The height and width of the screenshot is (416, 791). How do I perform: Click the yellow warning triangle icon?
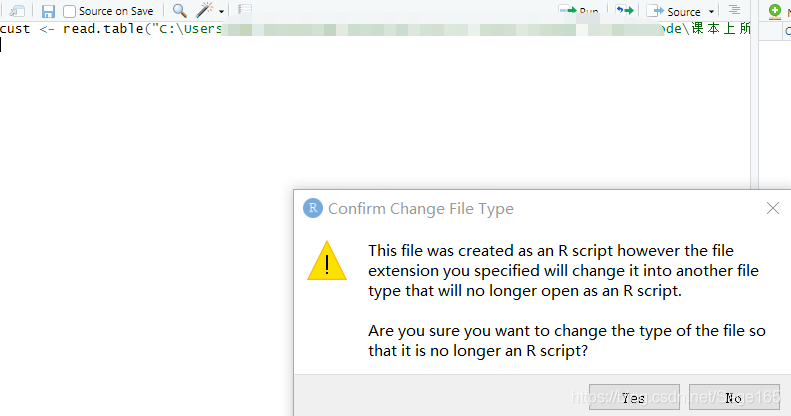[327, 261]
